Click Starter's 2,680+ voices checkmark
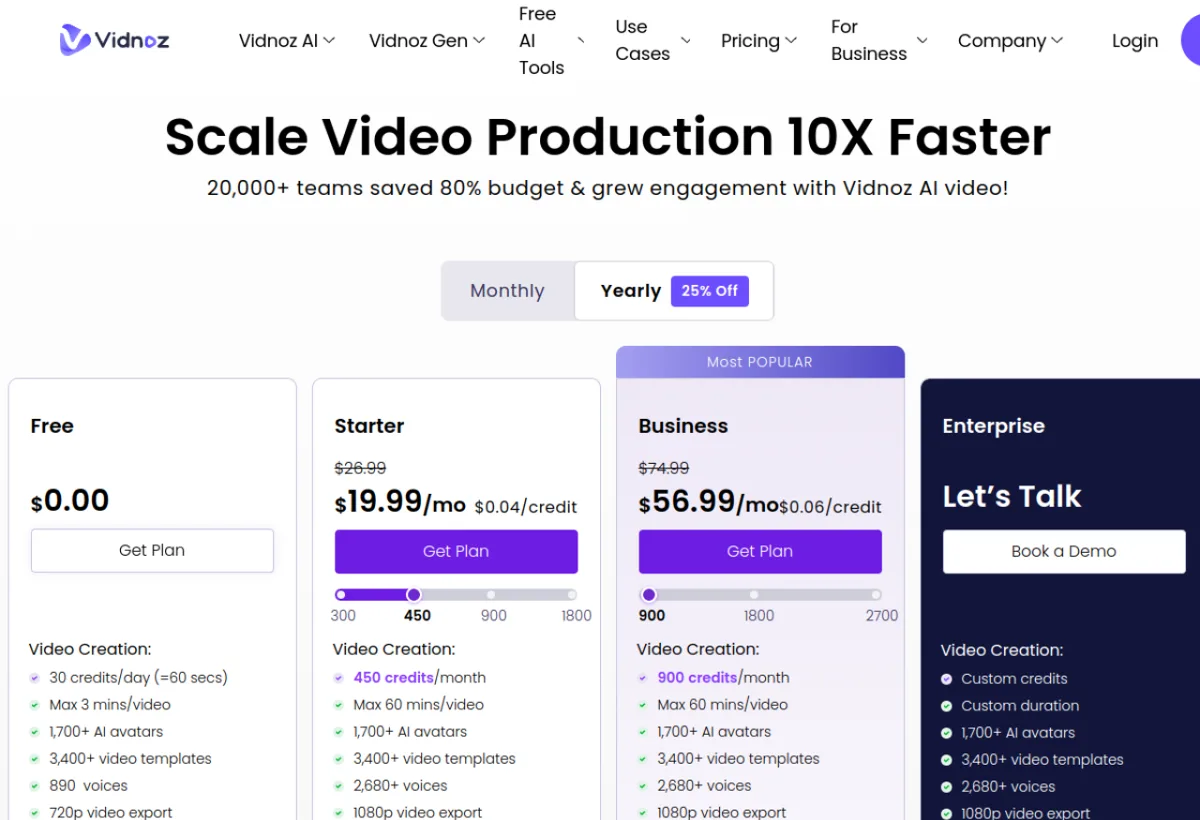The image size is (1200, 820). click(340, 786)
